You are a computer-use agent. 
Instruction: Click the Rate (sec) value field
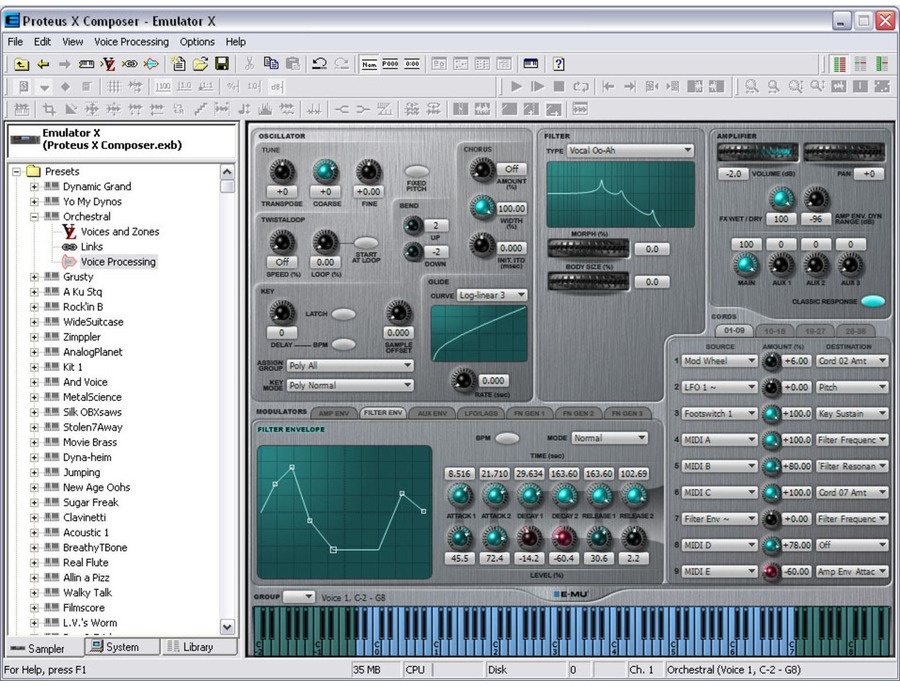(x=493, y=381)
